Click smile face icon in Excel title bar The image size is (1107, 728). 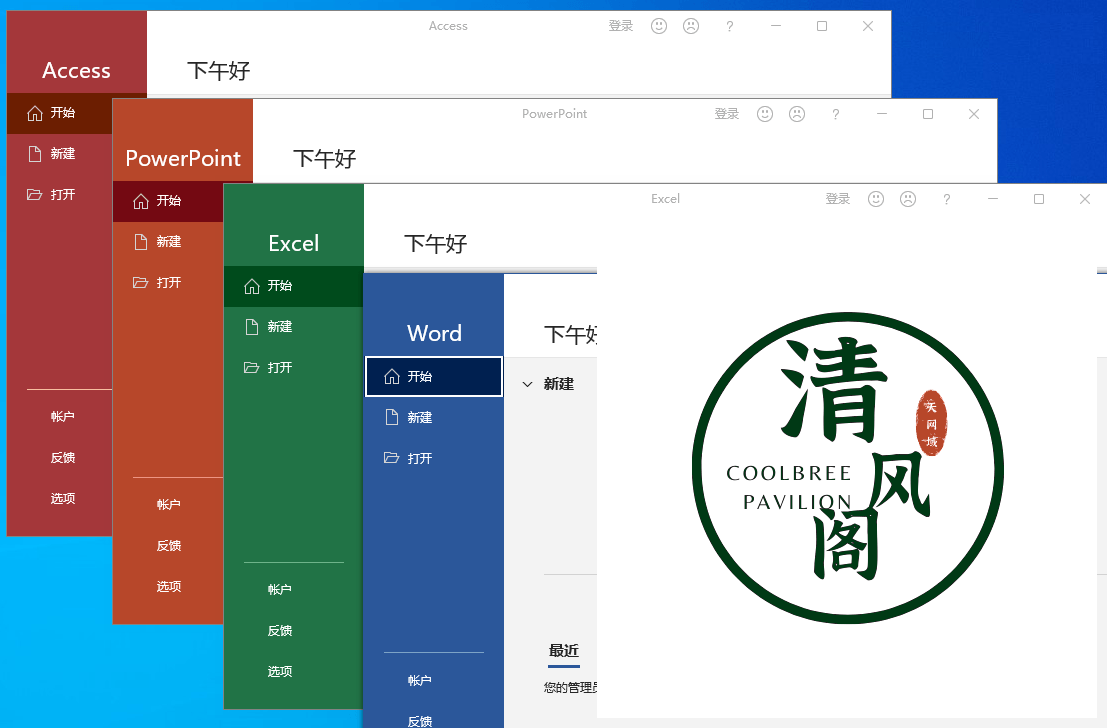[x=876, y=199]
